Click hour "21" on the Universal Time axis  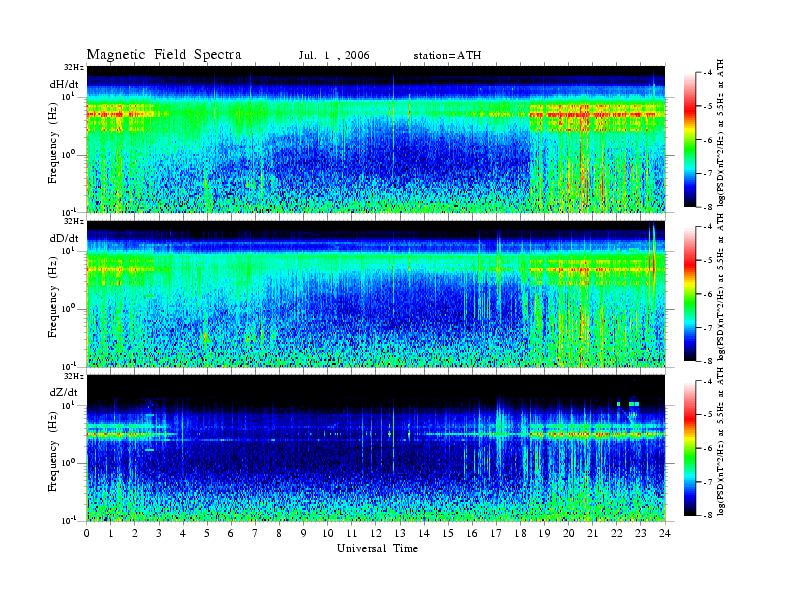(593, 533)
